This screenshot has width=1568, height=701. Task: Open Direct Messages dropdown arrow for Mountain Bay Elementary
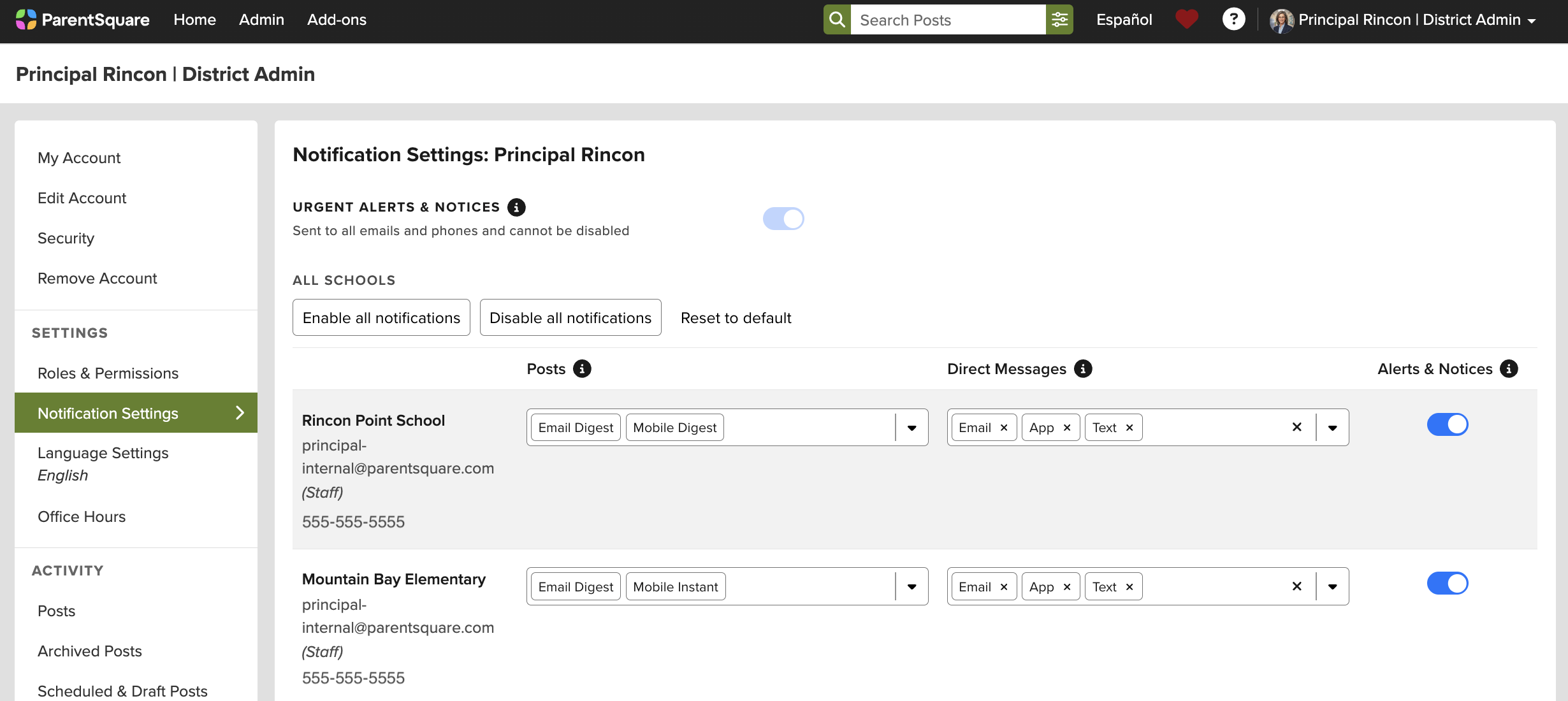[1332, 587]
